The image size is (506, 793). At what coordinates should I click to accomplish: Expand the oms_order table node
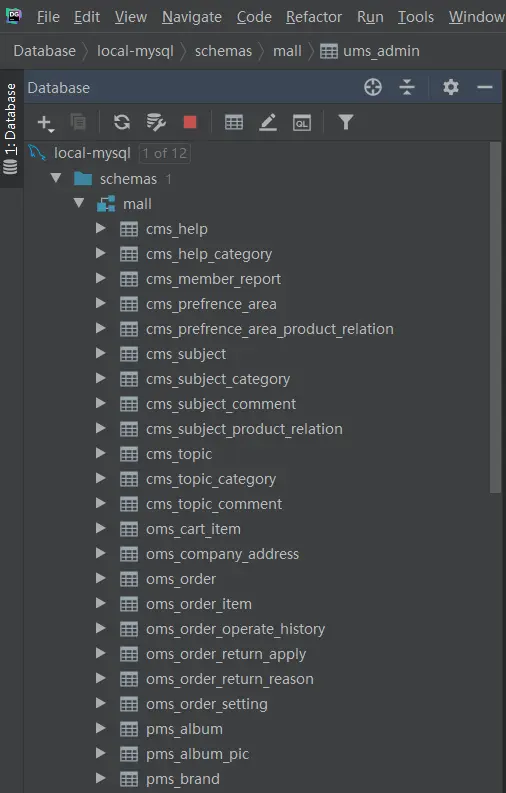[x=101, y=578]
